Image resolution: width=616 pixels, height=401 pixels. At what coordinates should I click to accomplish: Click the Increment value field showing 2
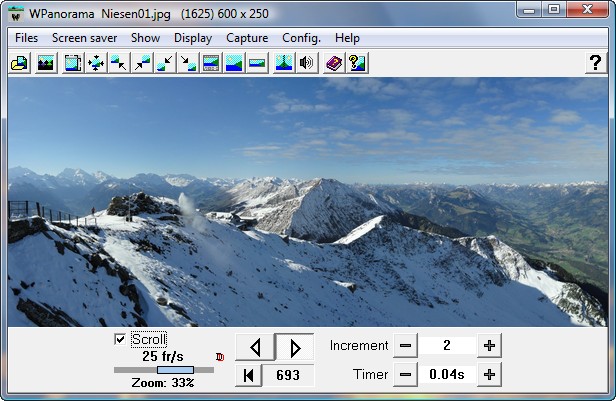point(447,346)
